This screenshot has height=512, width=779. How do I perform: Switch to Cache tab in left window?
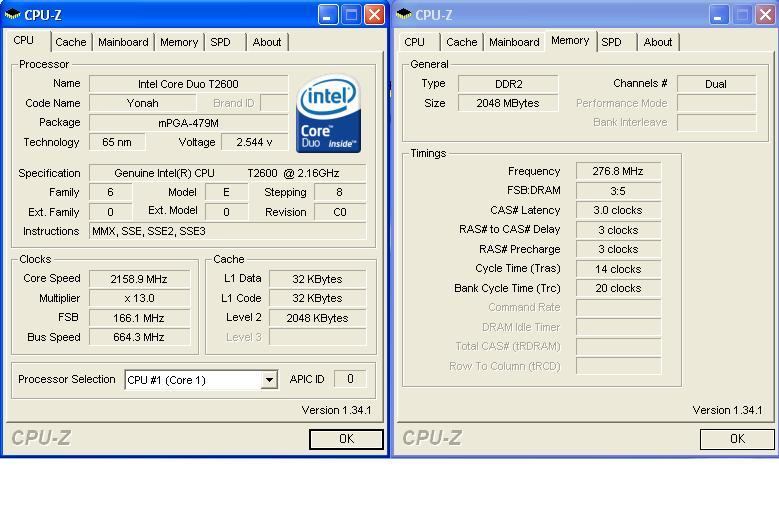click(x=71, y=42)
